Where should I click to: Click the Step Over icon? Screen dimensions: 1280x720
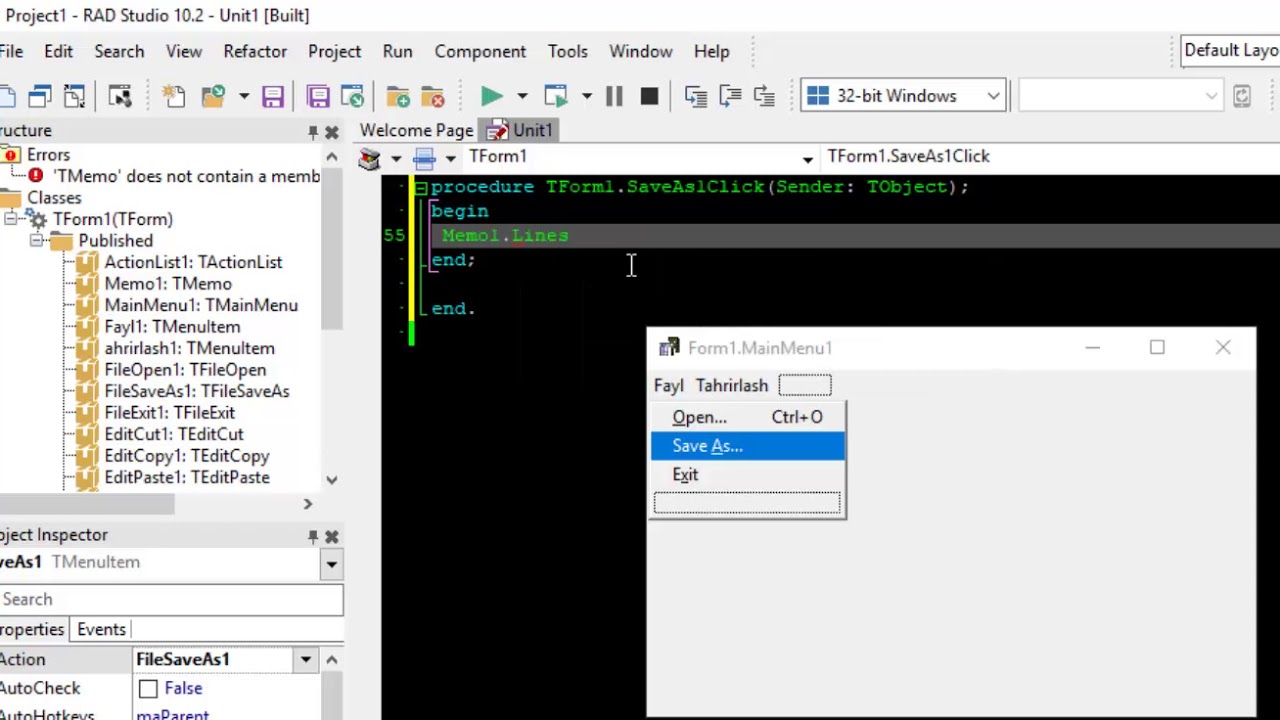tap(730, 96)
